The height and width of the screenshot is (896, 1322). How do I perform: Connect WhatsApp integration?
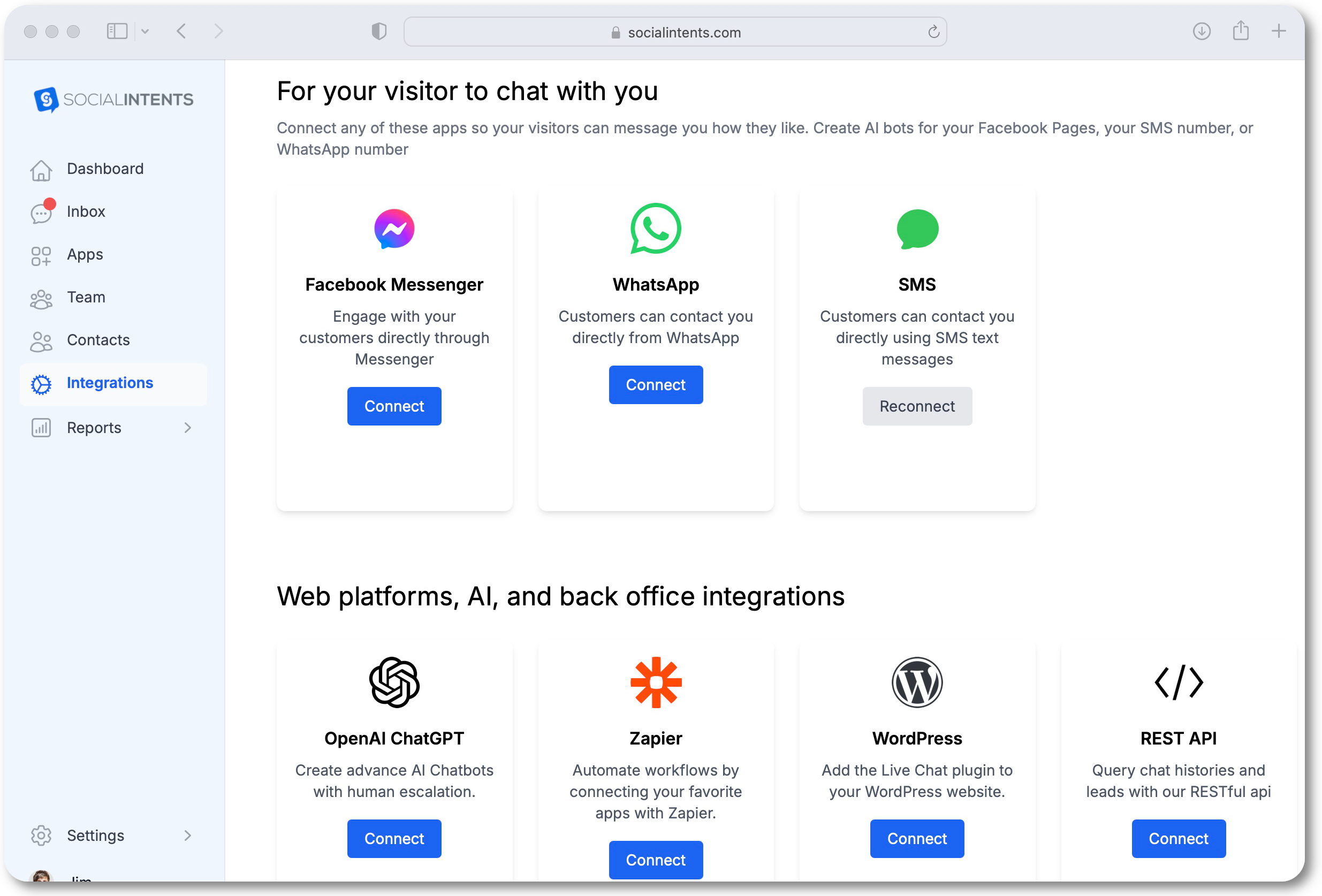(655, 385)
